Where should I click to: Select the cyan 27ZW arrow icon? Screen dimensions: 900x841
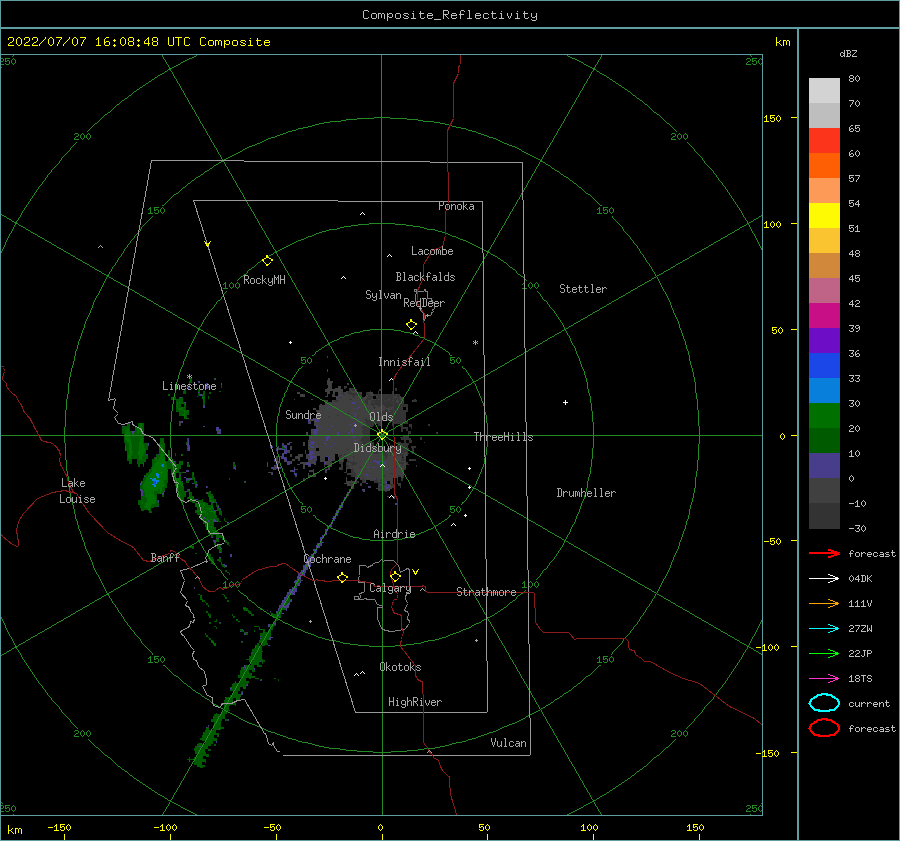(x=824, y=629)
